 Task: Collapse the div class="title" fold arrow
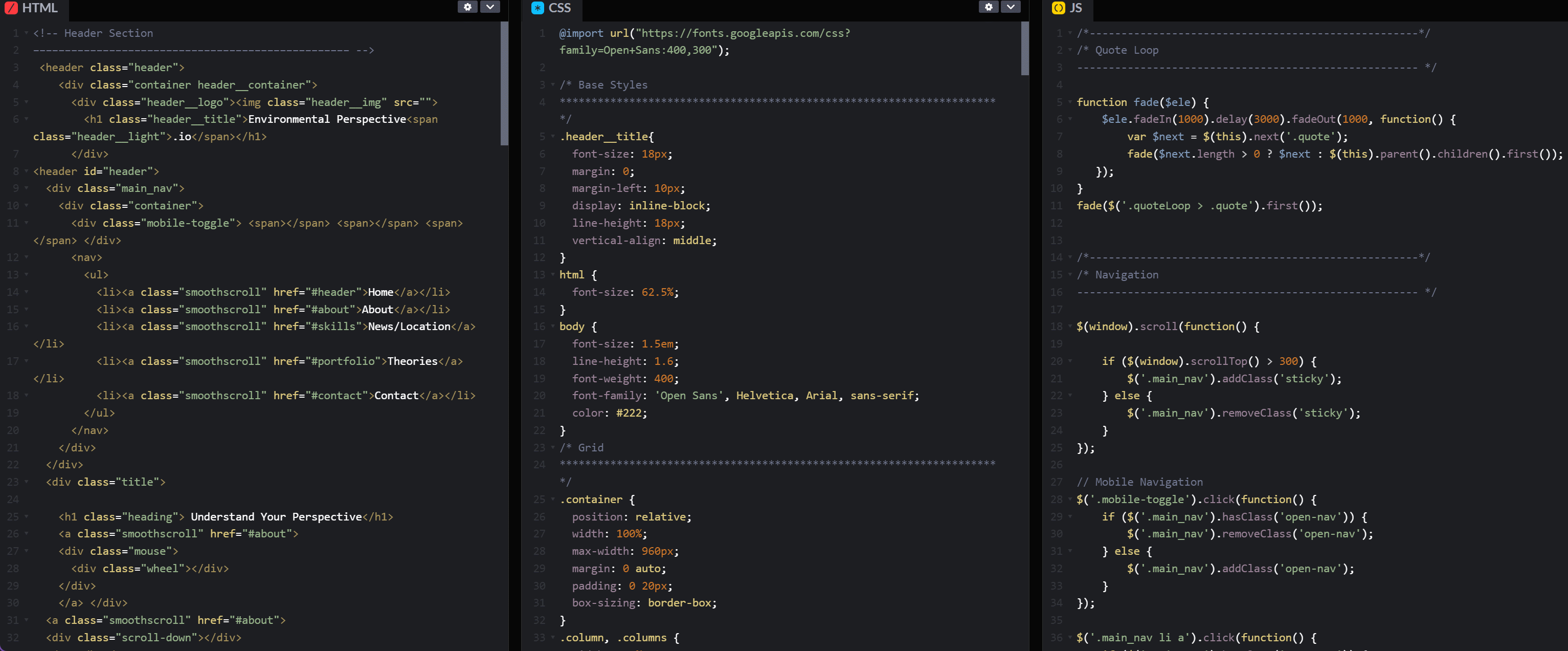[26, 482]
